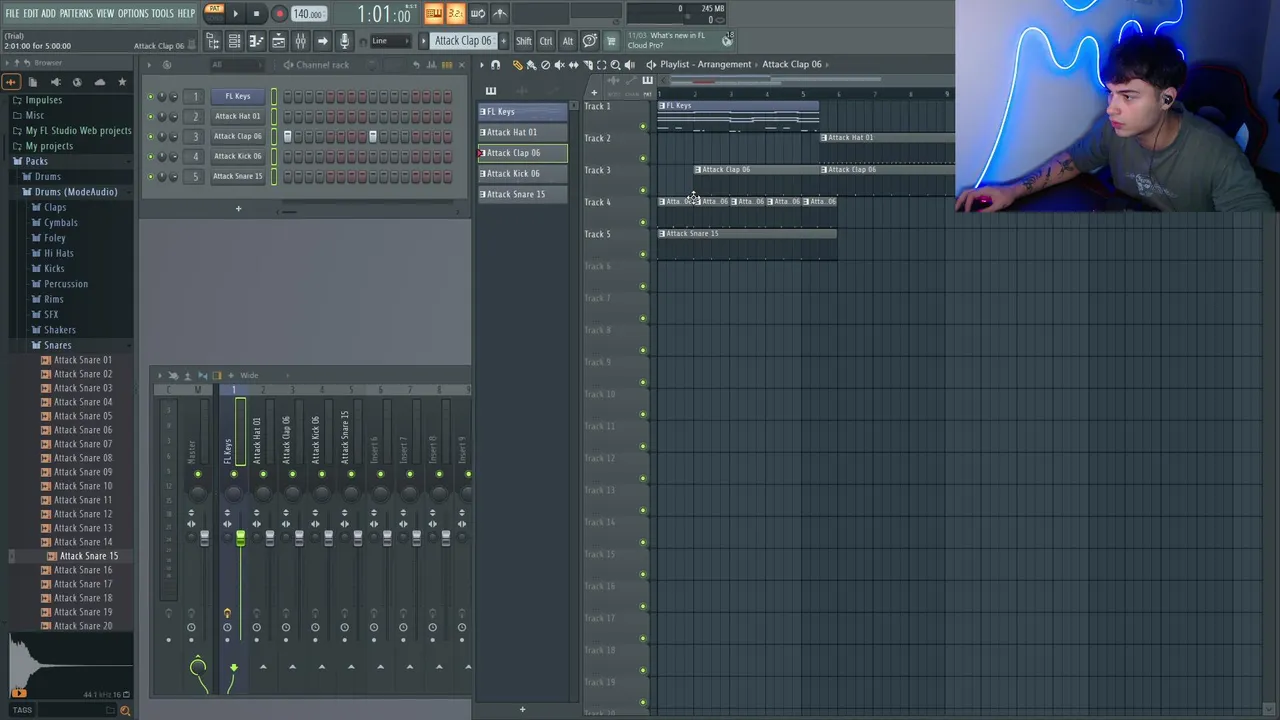Toggle the PAT/SONG mode switch
Viewport: 1280px width, 720px height.
point(214,13)
